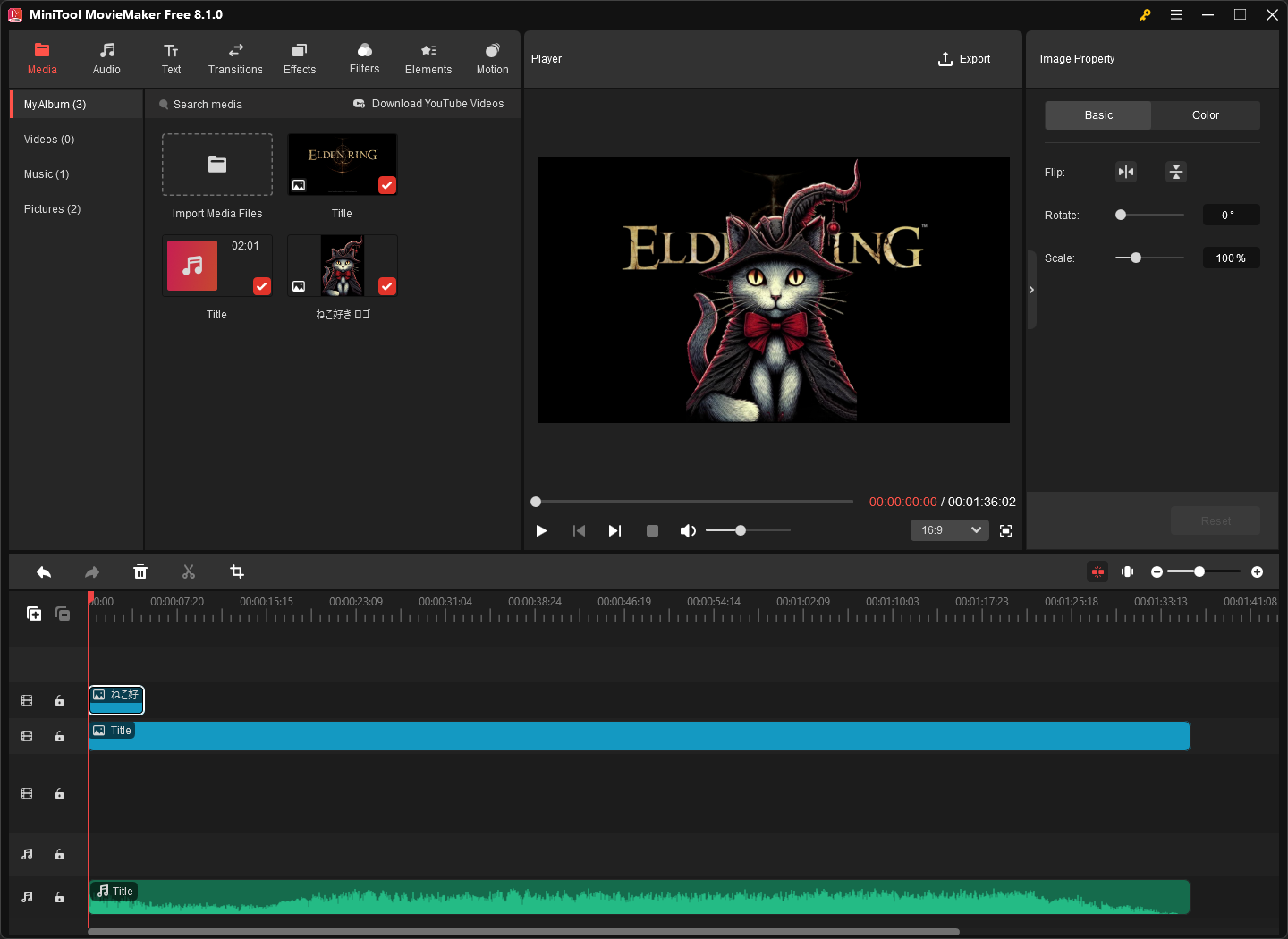Collapse the Image Property panel
1288x939 pixels.
1031,290
